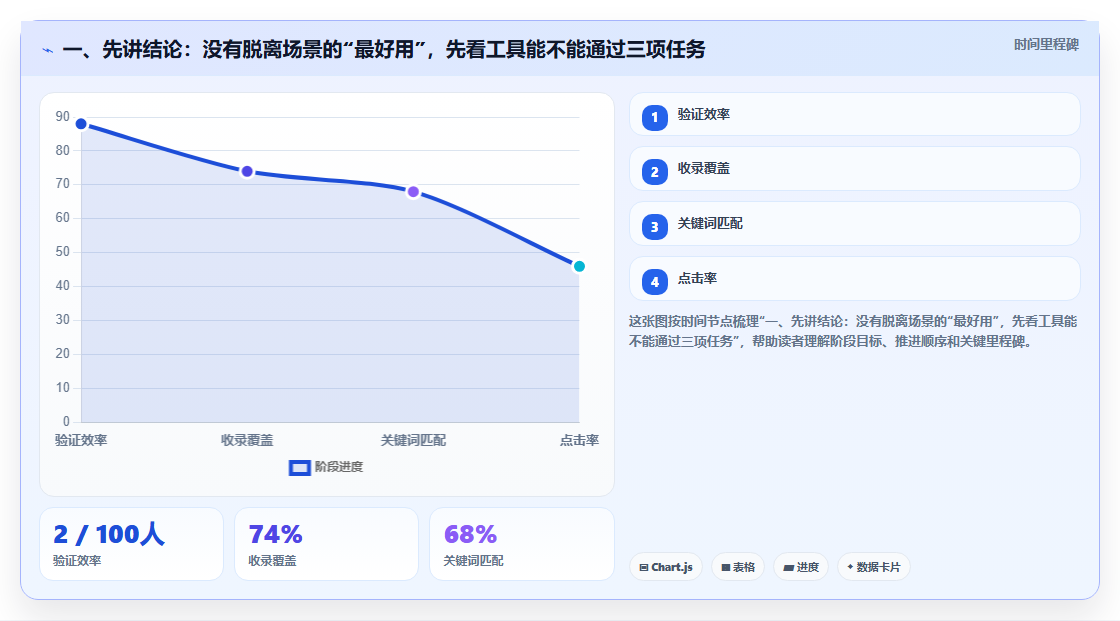The image size is (1120, 621).
Task: Click the number 2 badge for 收录覆盖
Action: point(654,172)
